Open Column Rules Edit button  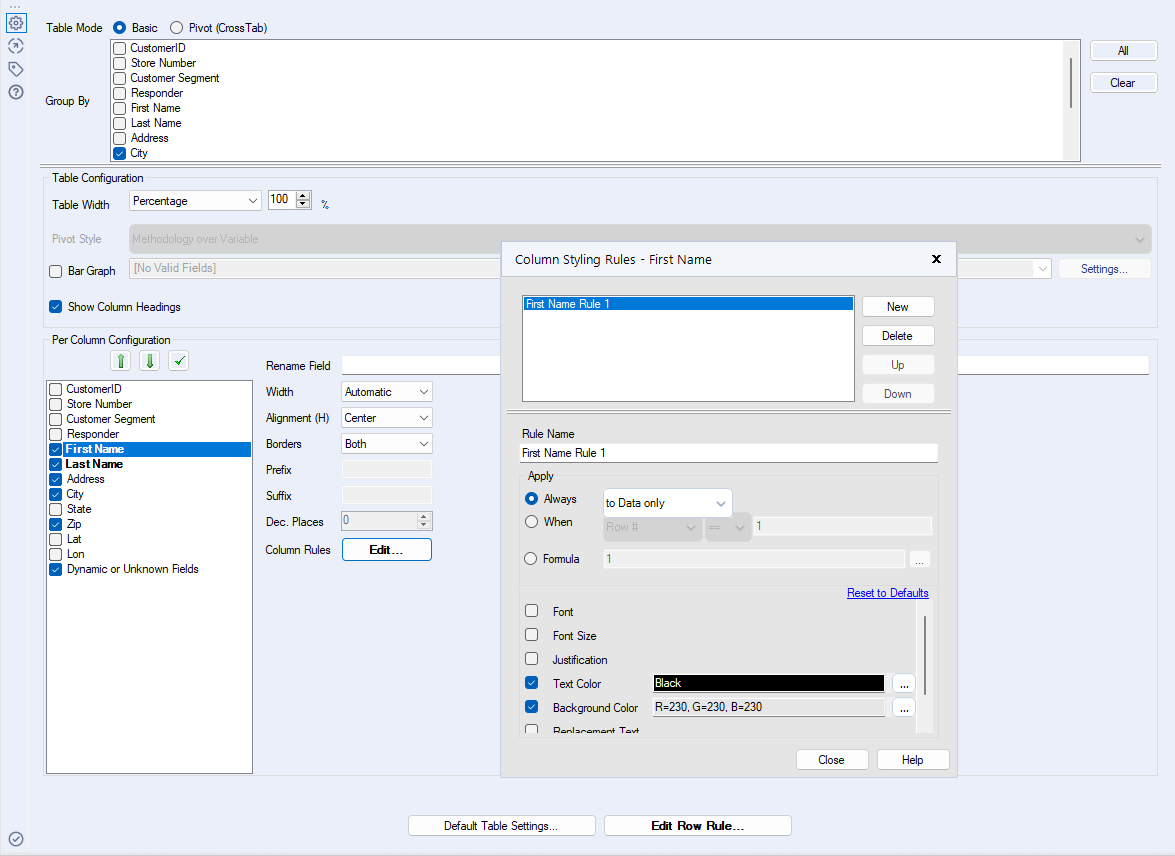387,549
